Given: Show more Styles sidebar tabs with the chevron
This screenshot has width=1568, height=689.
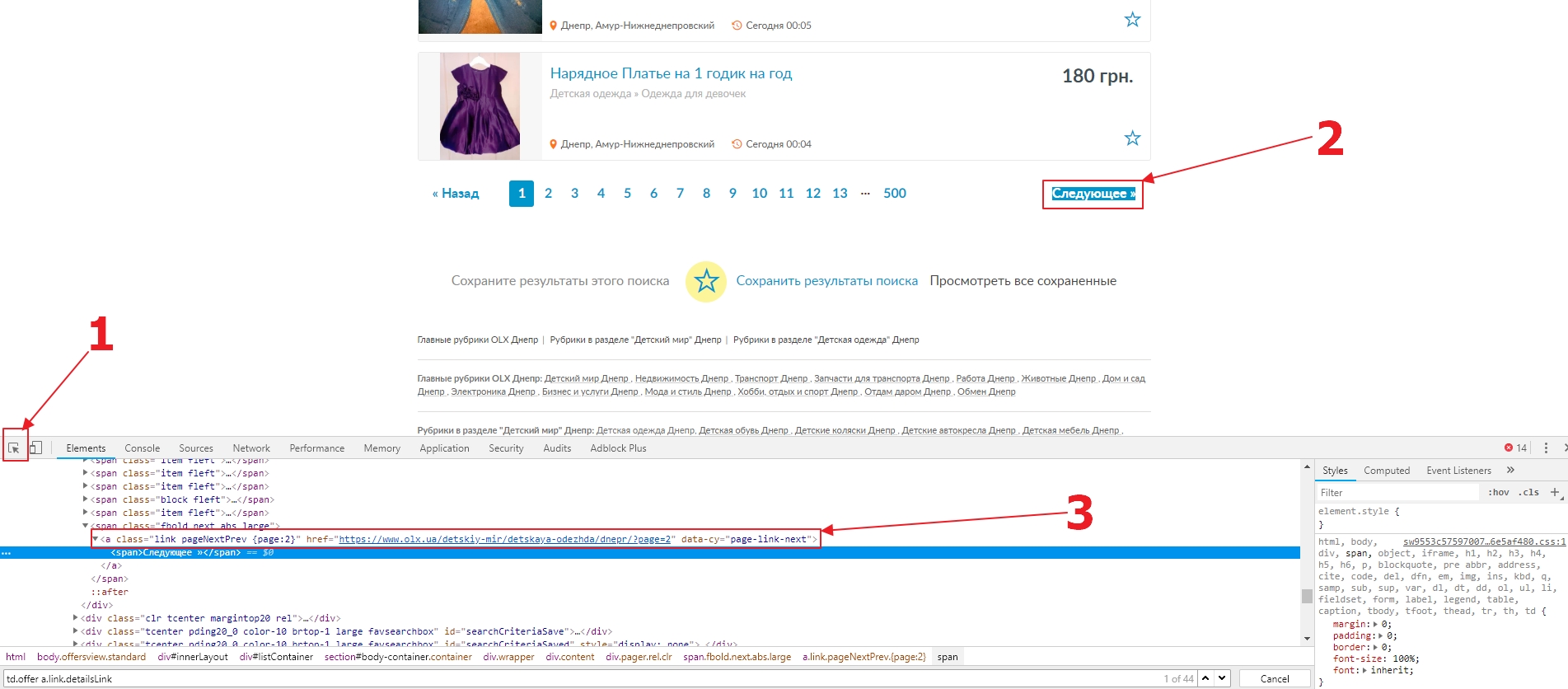Looking at the screenshot, I should point(1510,470).
